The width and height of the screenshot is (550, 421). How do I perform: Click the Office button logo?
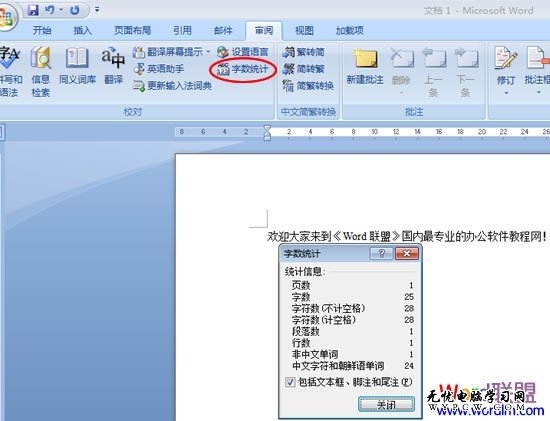point(6,18)
